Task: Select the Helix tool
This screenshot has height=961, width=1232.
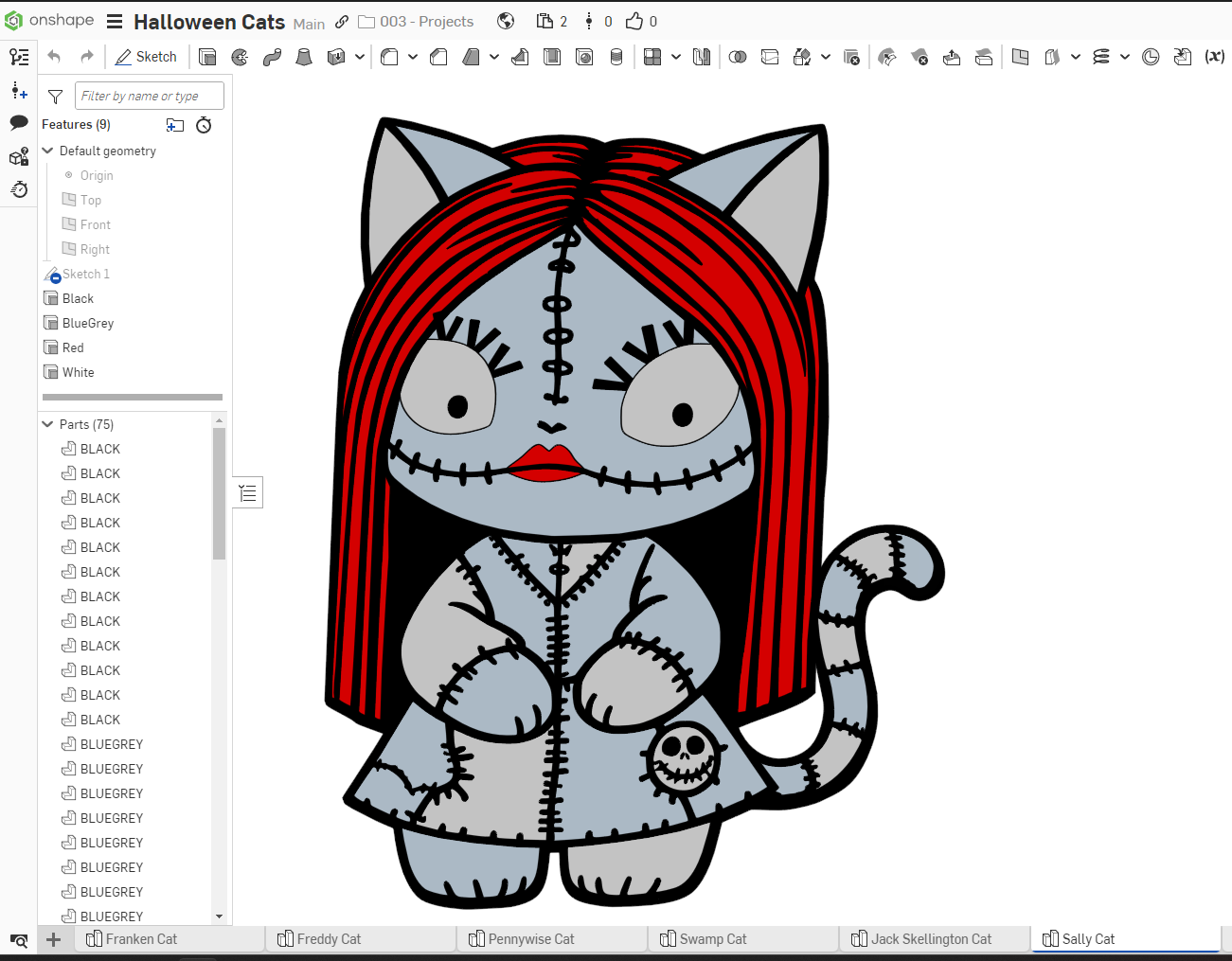Action: click(x=1101, y=57)
